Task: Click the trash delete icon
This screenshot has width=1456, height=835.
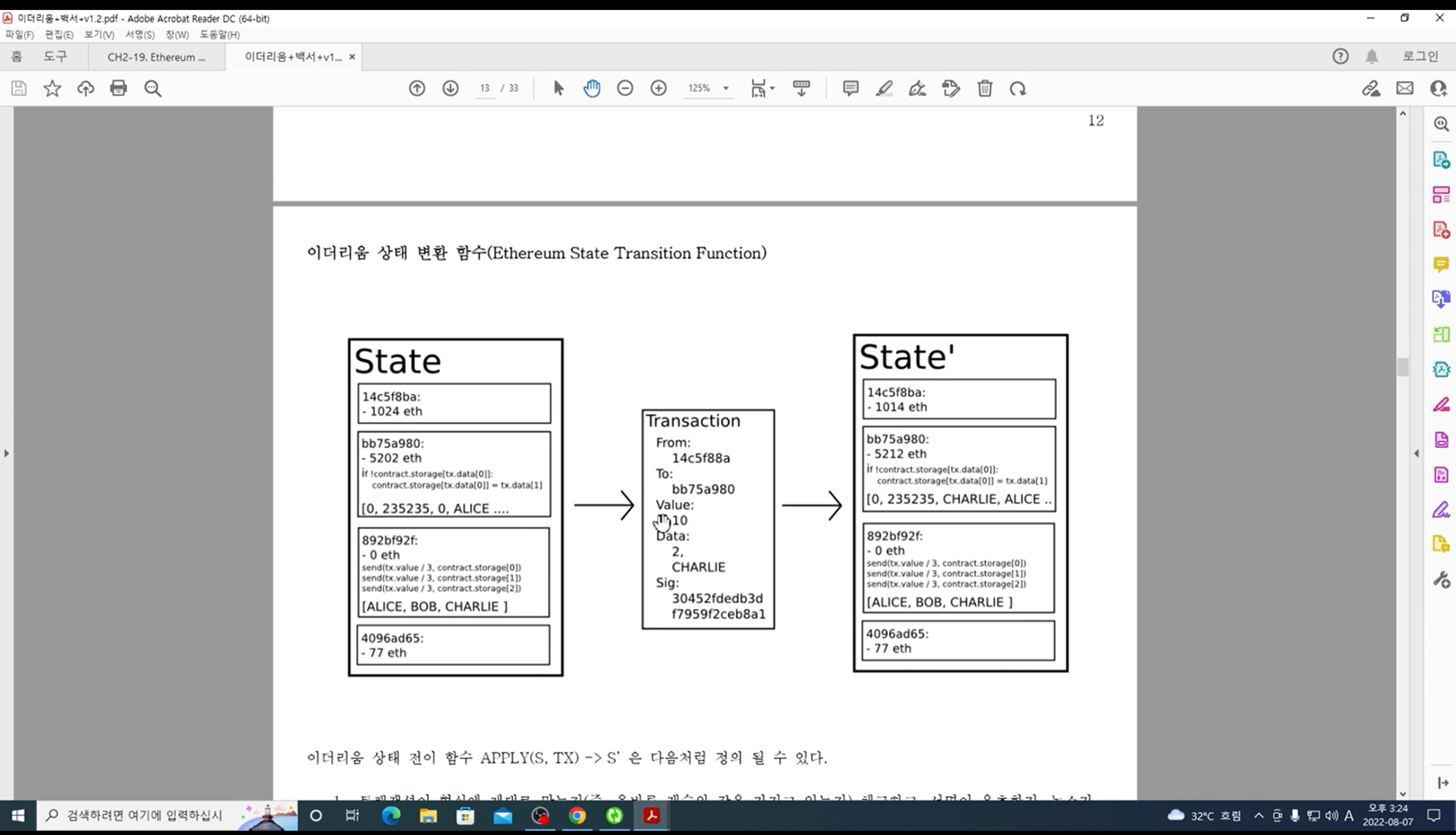Action: coord(985,88)
